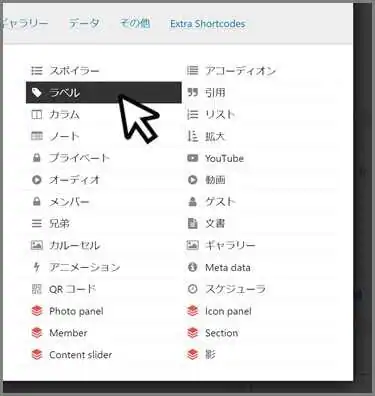Switch to the その他 filter tab

click(135, 24)
